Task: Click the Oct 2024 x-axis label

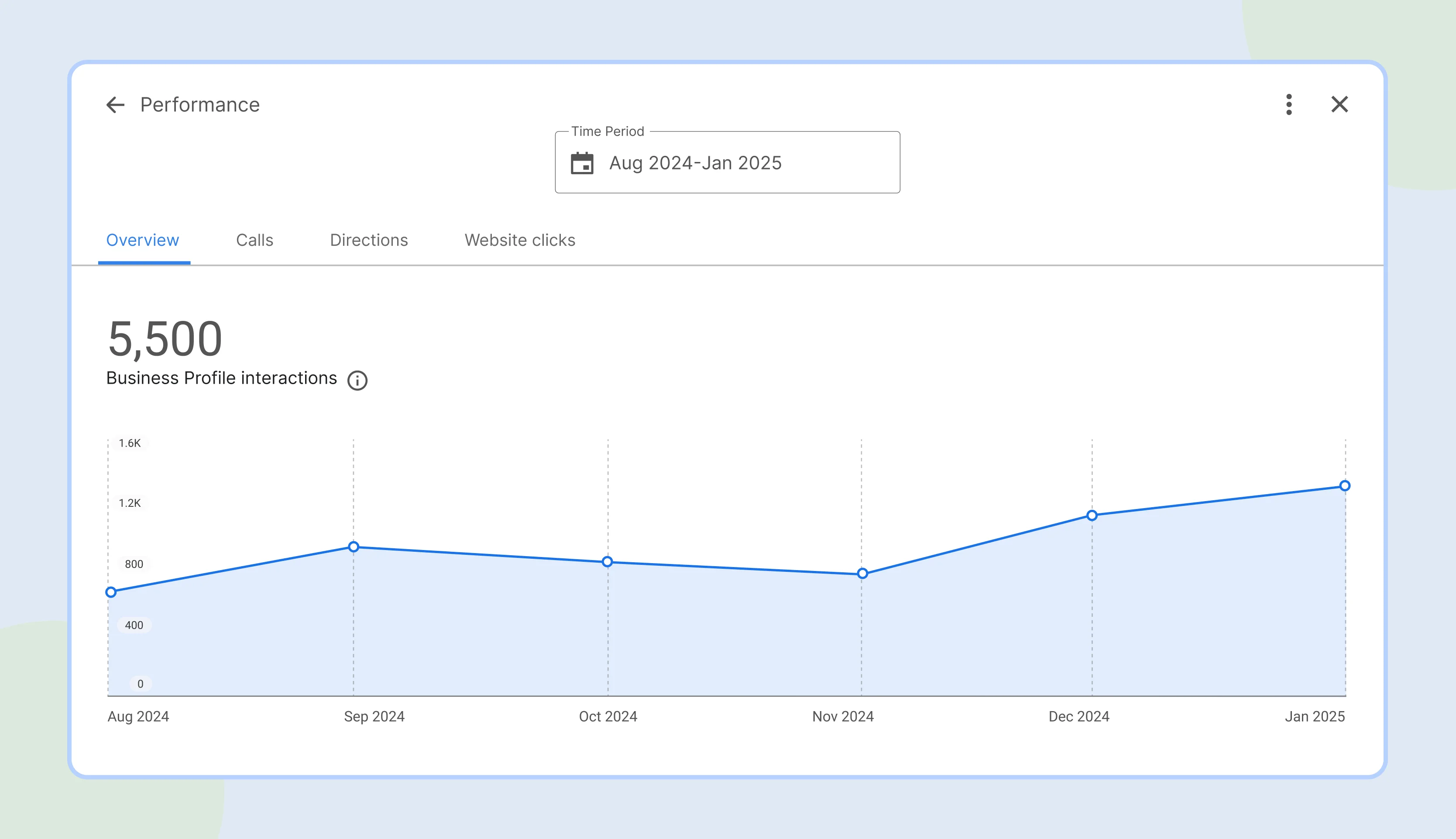Action: [608, 716]
